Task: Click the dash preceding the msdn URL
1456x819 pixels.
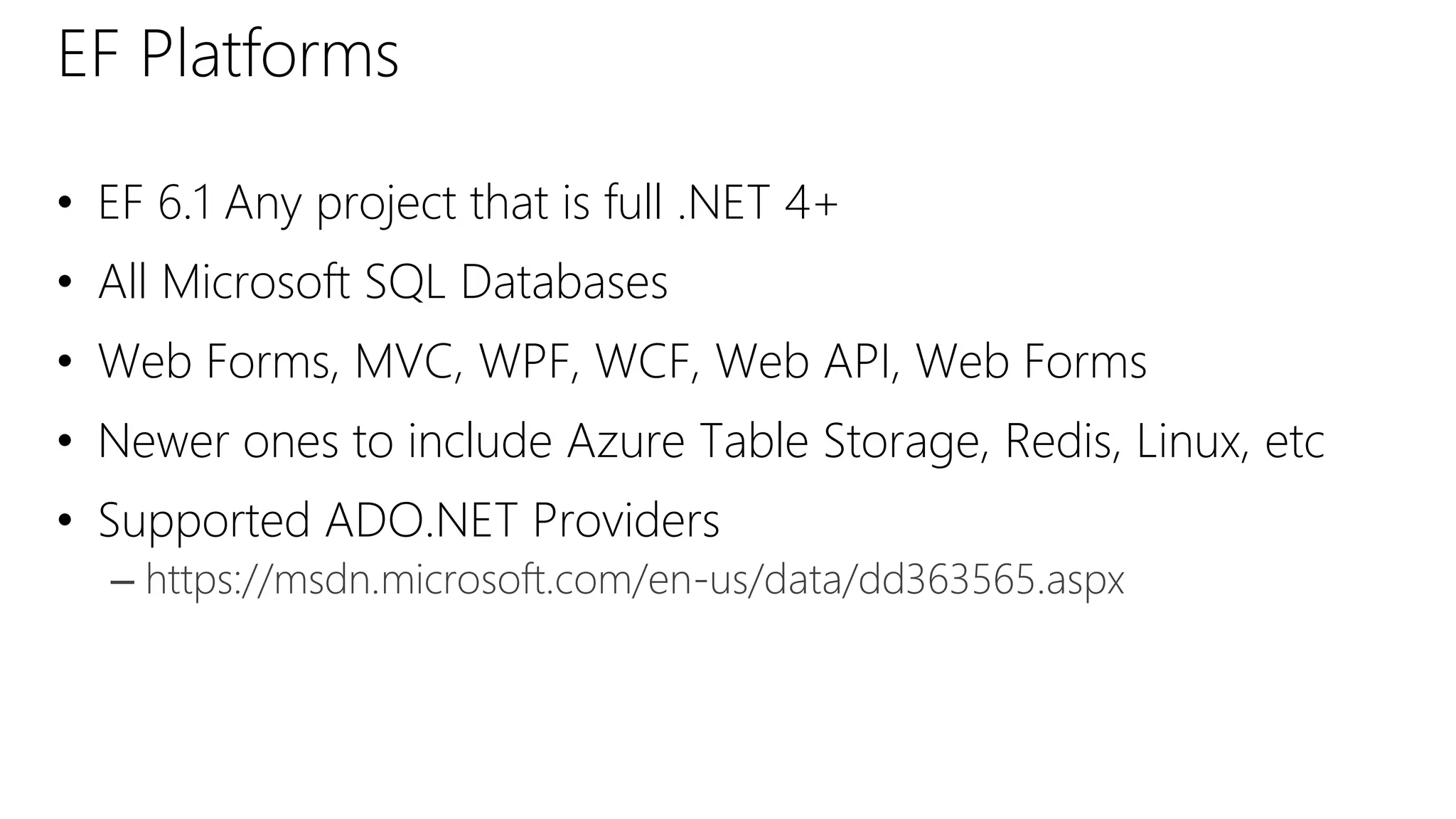Action: 122,582
